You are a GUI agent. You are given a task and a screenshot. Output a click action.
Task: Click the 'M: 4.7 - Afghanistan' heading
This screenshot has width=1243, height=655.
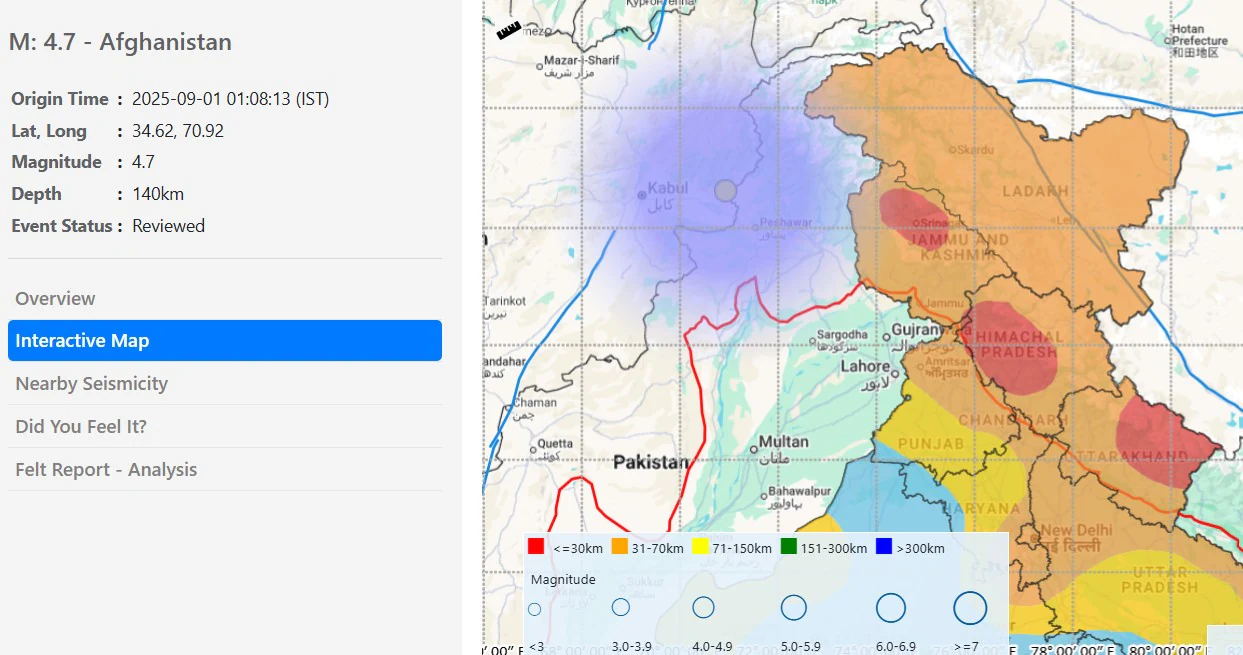tap(120, 42)
